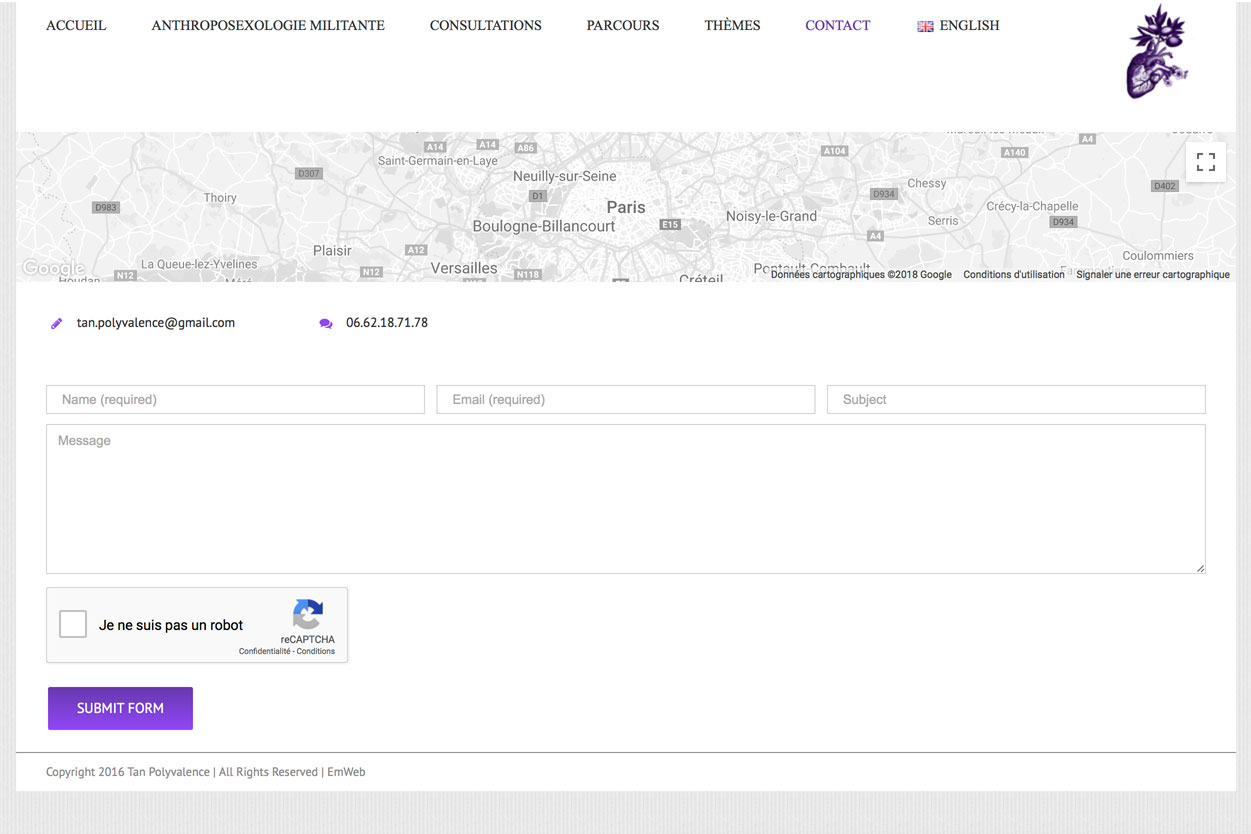Toggle fullscreen view on the map

coord(1206,162)
